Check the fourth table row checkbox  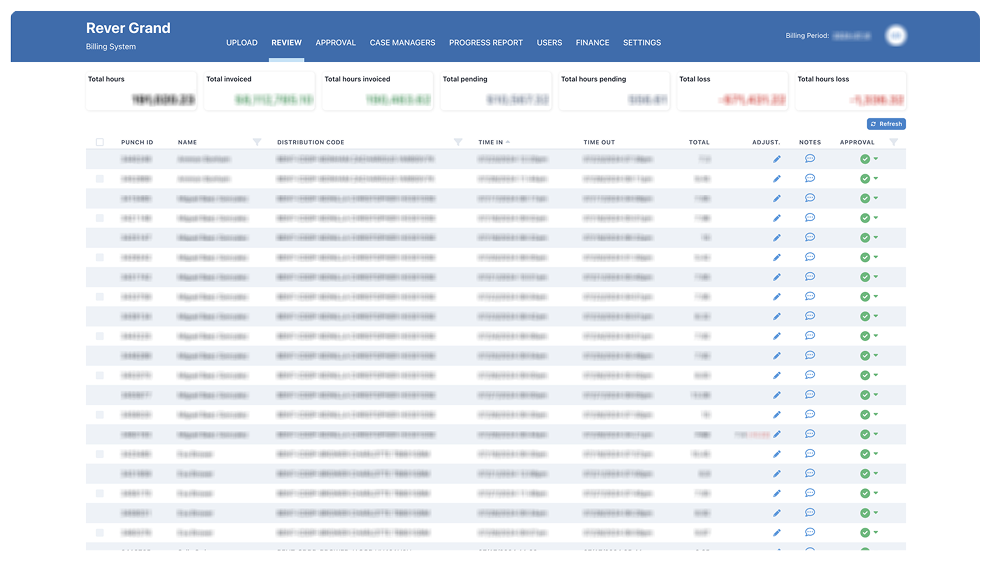(x=100, y=218)
